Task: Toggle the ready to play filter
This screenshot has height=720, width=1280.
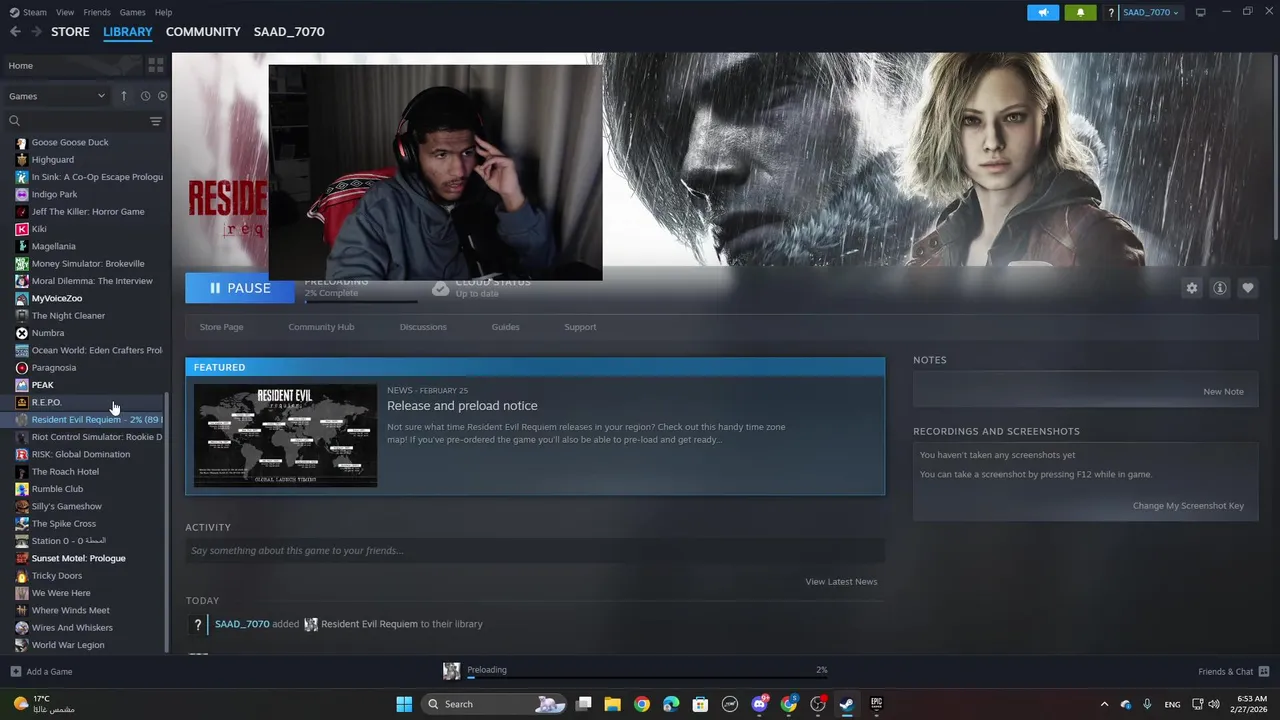Action: (x=163, y=96)
